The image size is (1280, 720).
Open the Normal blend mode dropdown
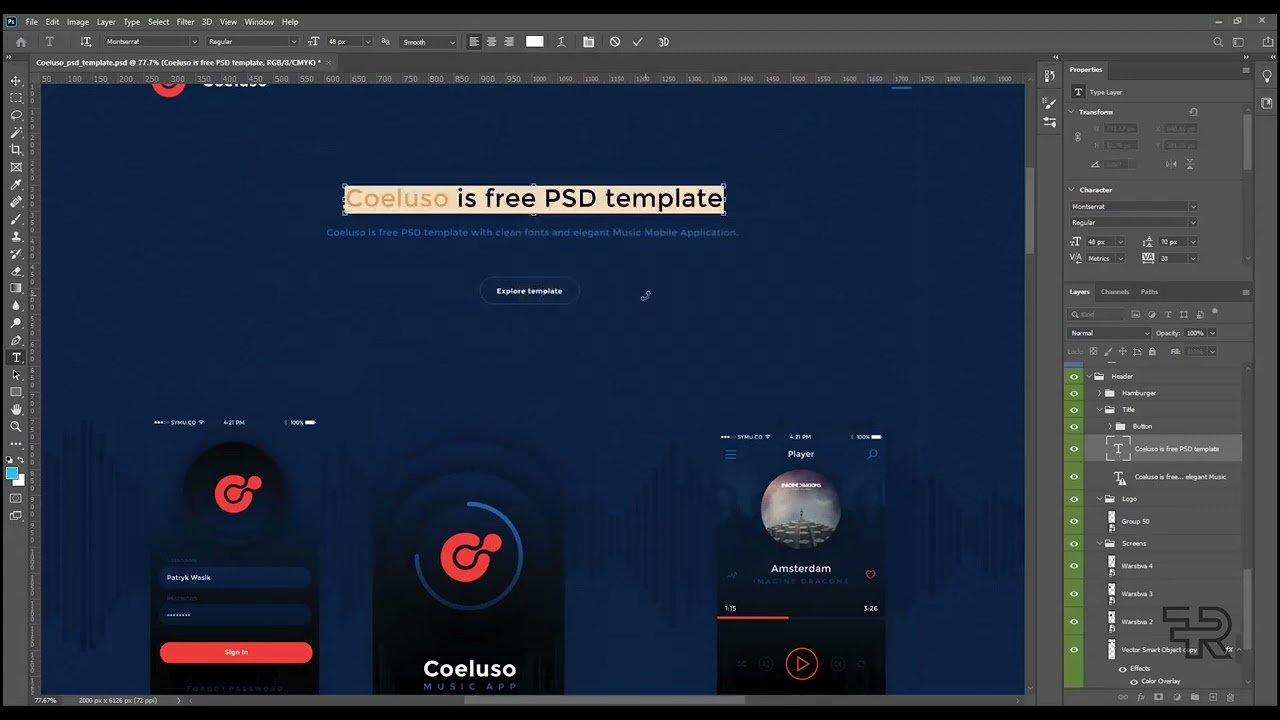tap(1109, 333)
